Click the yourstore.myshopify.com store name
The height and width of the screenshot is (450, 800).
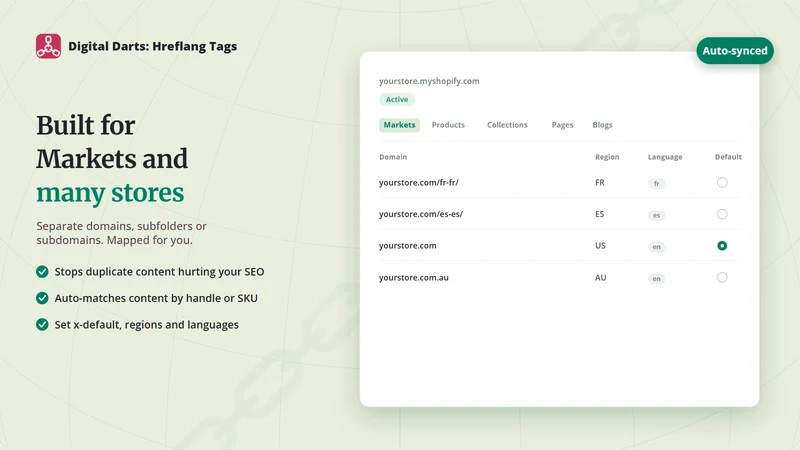click(x=429, y=81)
